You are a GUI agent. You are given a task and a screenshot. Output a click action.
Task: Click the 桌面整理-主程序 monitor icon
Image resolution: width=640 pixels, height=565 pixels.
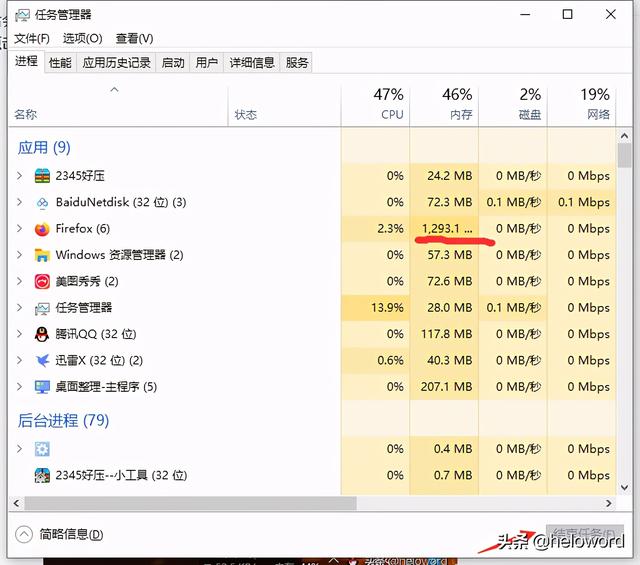tap(42, 387)
